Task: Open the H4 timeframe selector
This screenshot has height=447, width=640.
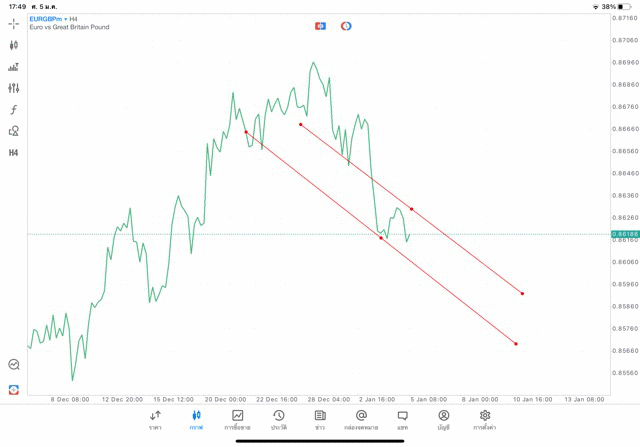Action: pyautogui.click(x=14, y=153)
